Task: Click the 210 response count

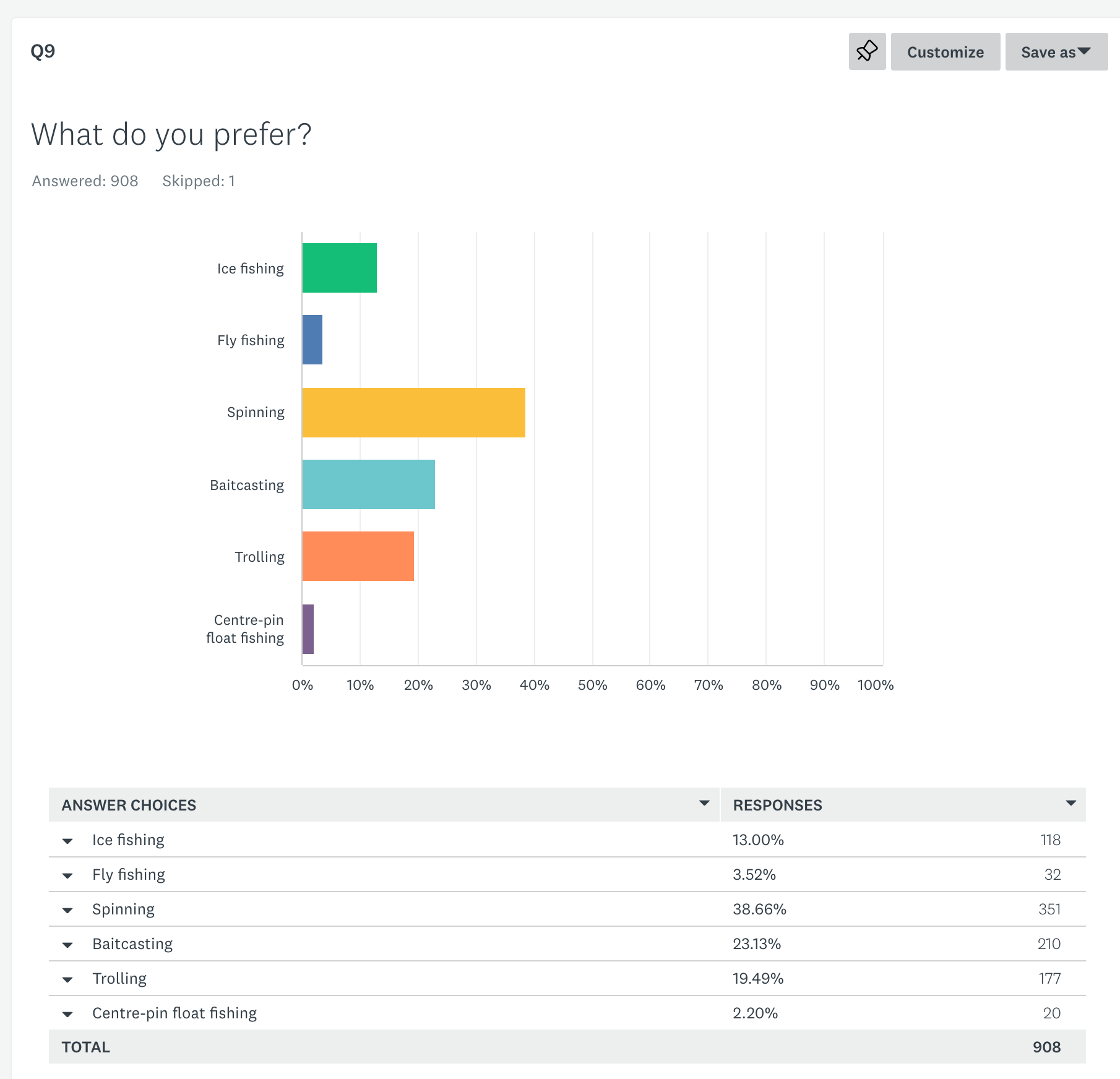Action: tap(1049, 944)
